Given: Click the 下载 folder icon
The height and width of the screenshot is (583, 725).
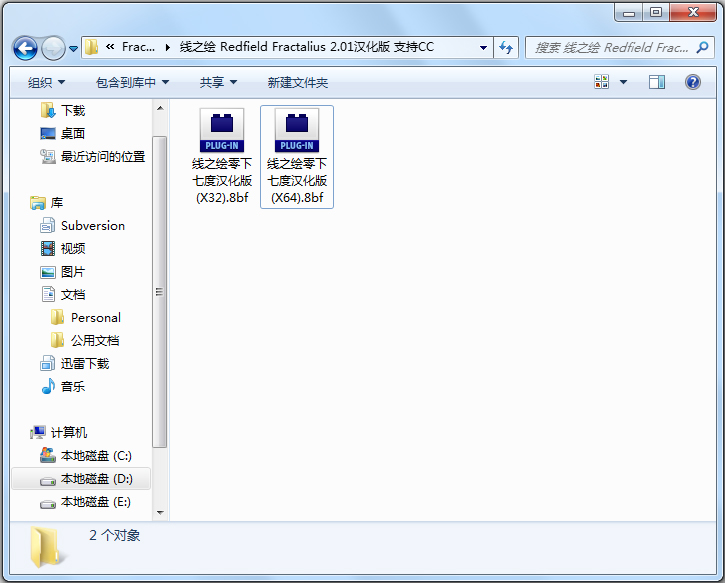Looking at the screenshot, I should (x=48, y=110).
